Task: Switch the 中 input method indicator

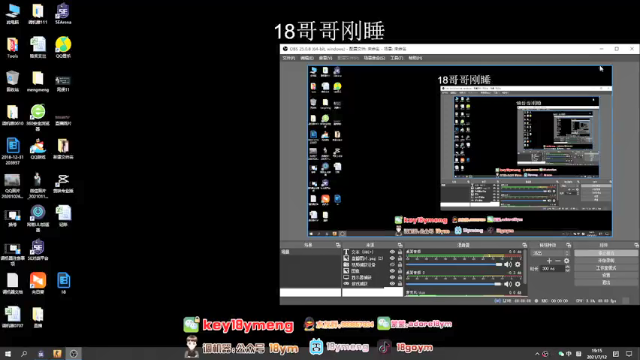Action: (569, 354)
